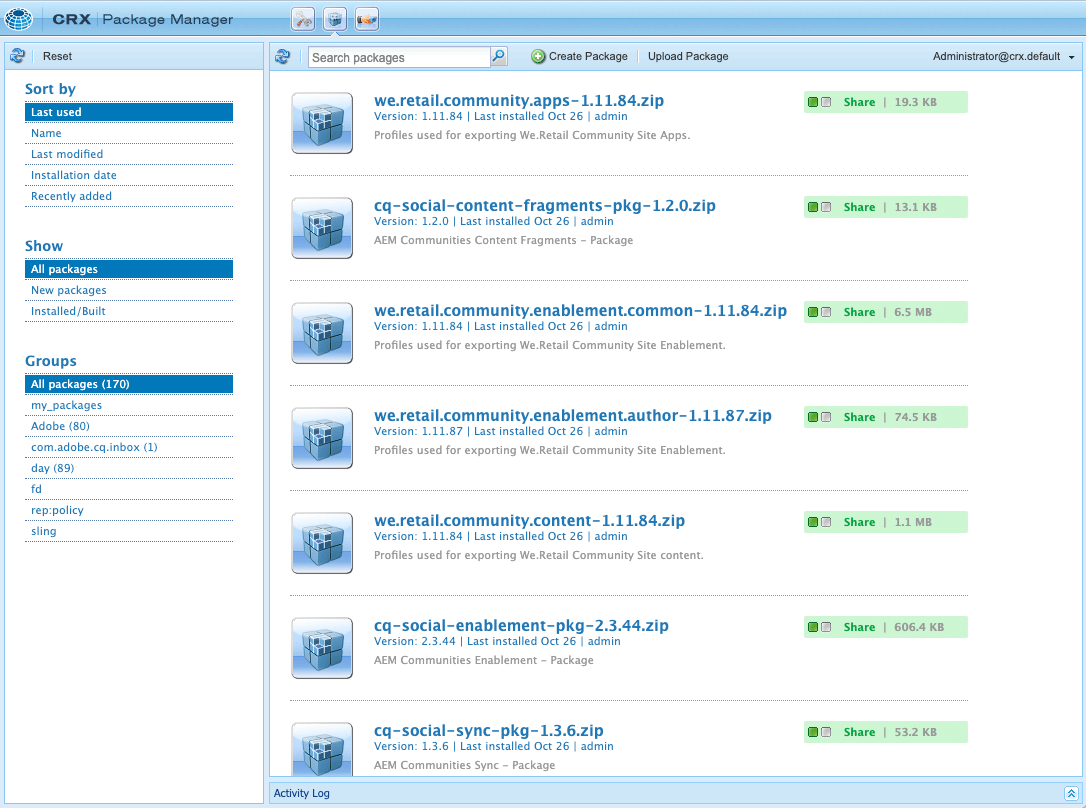Click the magnifier icon to run a package search
This screenshot has width=1086, height=808.
(x=498, y=56)
